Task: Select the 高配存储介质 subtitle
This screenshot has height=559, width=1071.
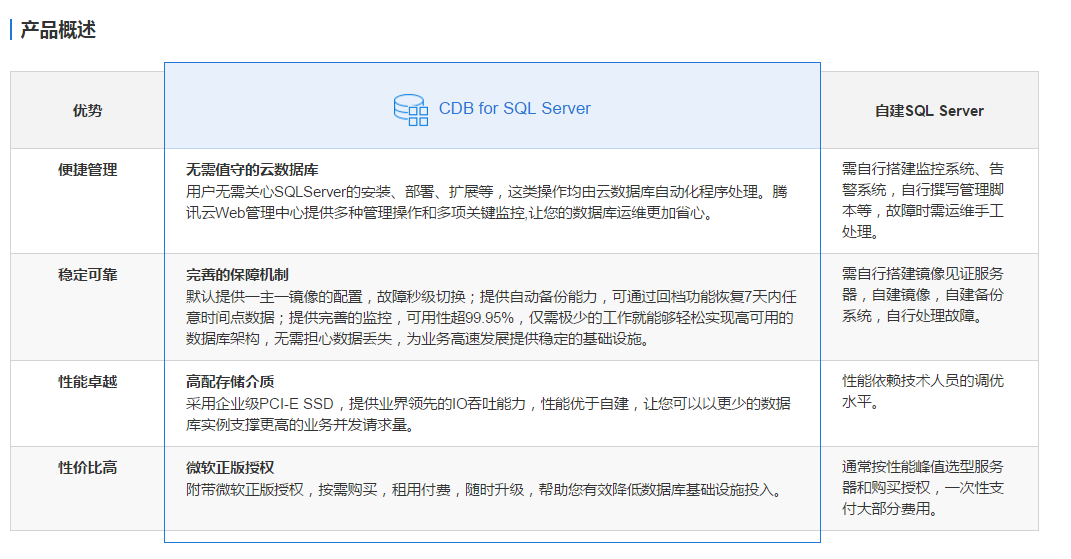Action: tap(230, 381)
